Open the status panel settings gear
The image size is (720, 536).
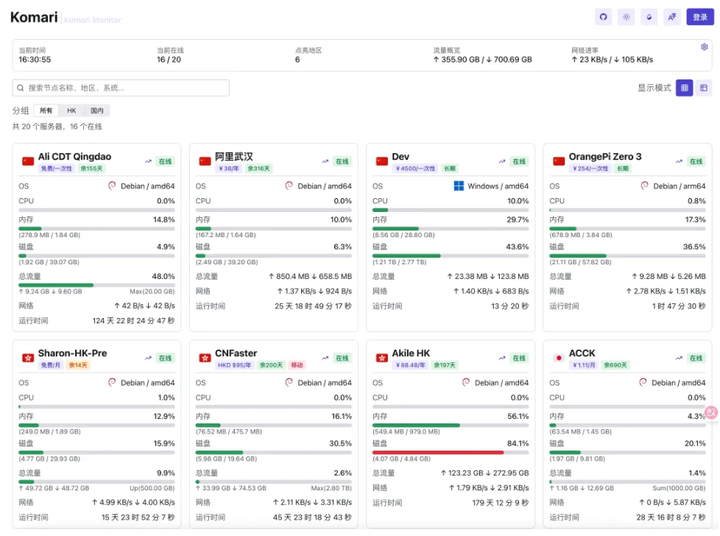click(704, 47)
